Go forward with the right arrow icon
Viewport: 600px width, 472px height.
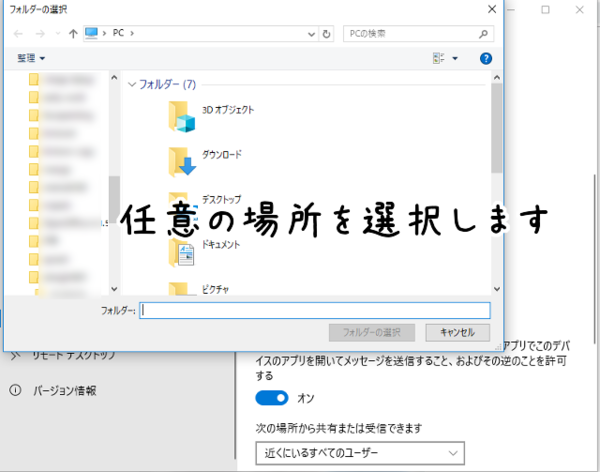coord(40,34)
